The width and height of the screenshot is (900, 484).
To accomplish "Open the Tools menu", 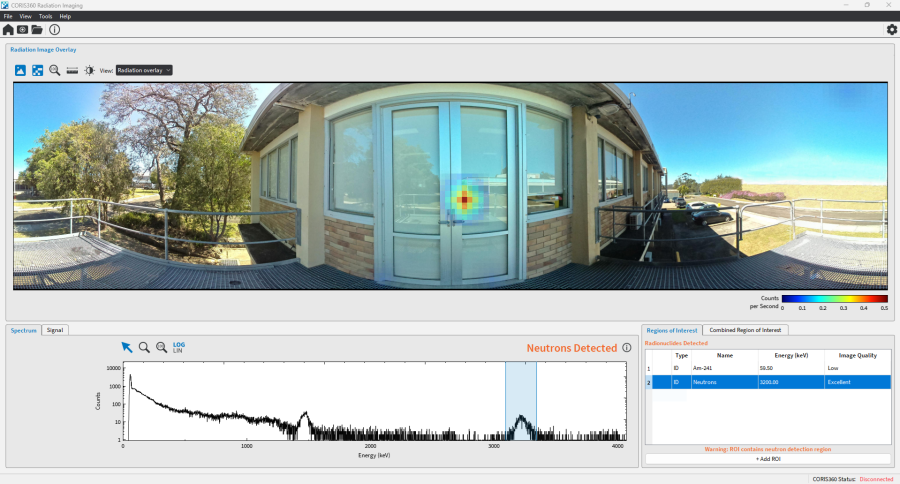I will pyautogui.click(x=45, y=16).
